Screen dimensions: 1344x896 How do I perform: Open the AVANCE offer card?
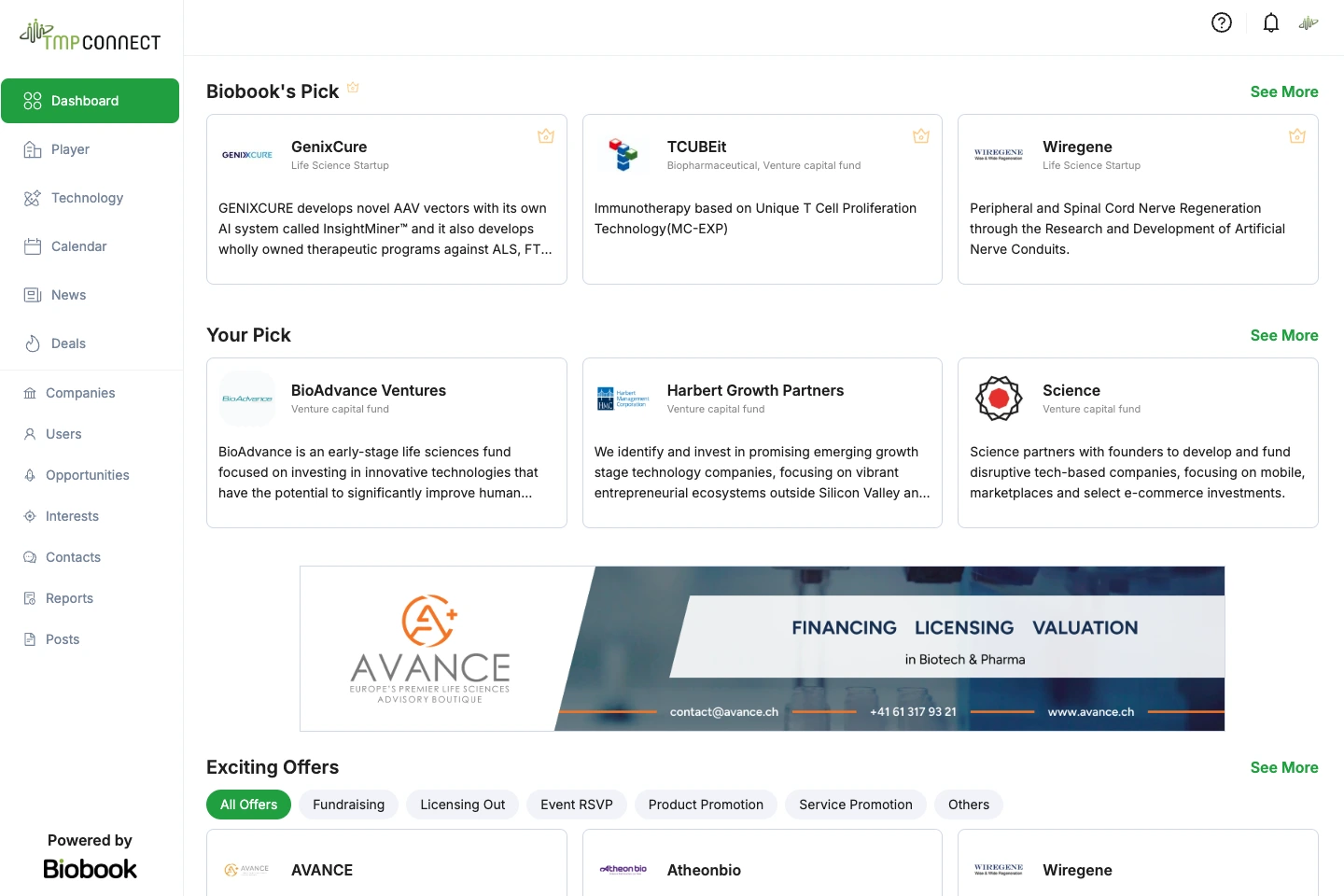tap(386, 863)
